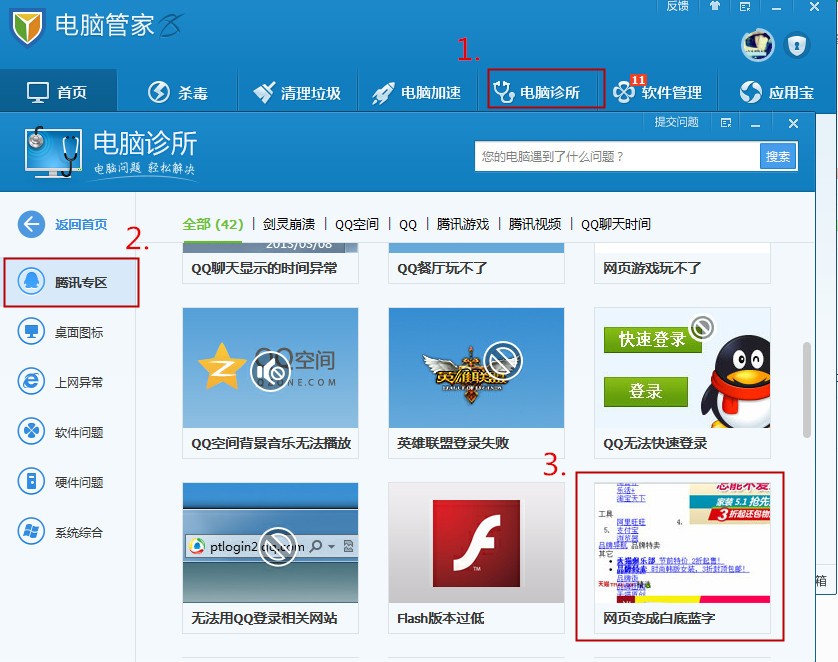This screenshot has height=662, width=838.
Task: Open the main menu icon beside the shirt icon
Action: coord(745,7)
